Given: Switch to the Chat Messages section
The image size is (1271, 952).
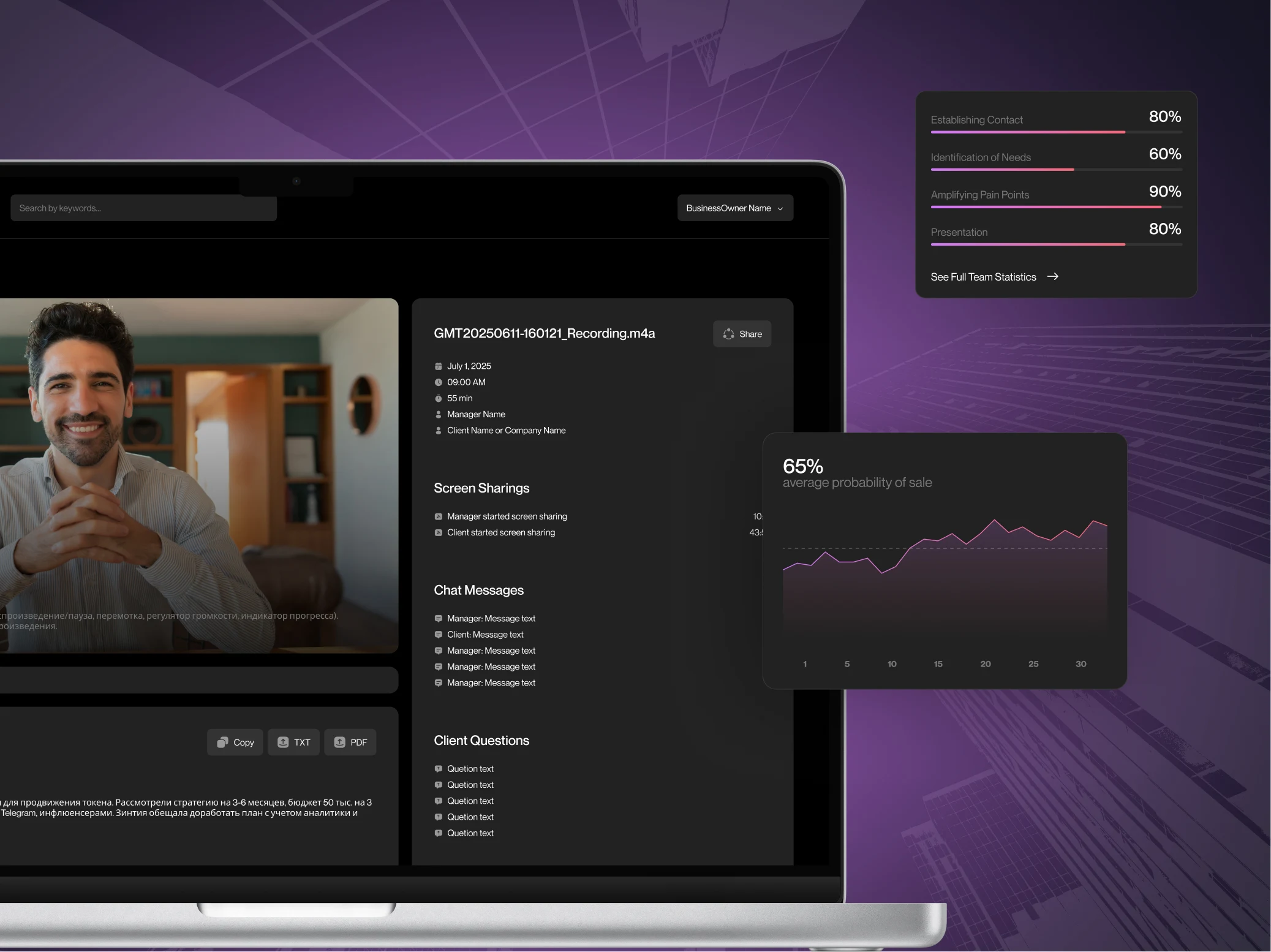Looking at the screenshot, I should tap(478, 590).
